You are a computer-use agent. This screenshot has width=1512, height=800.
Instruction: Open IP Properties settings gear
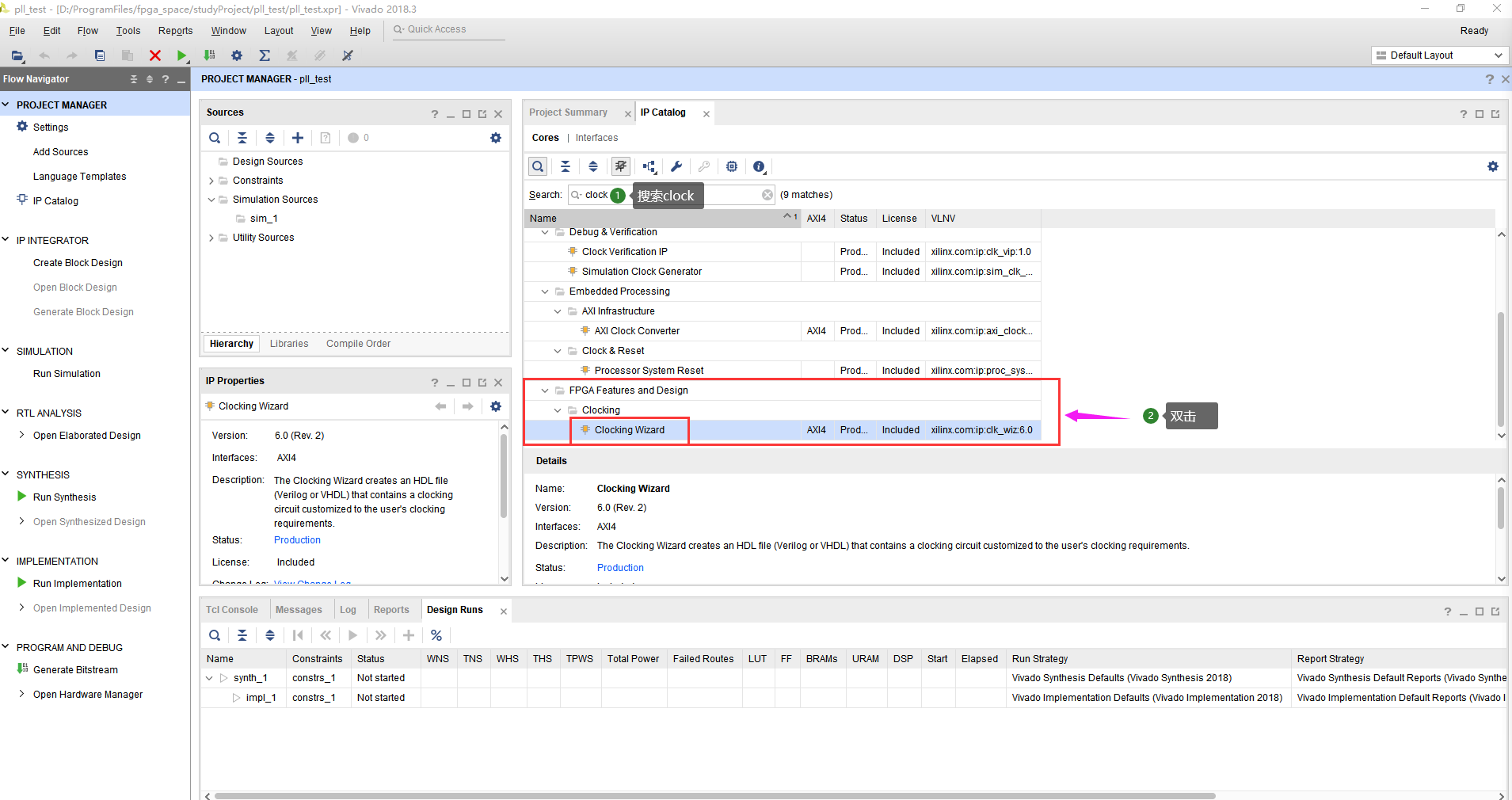click(496, 406)
